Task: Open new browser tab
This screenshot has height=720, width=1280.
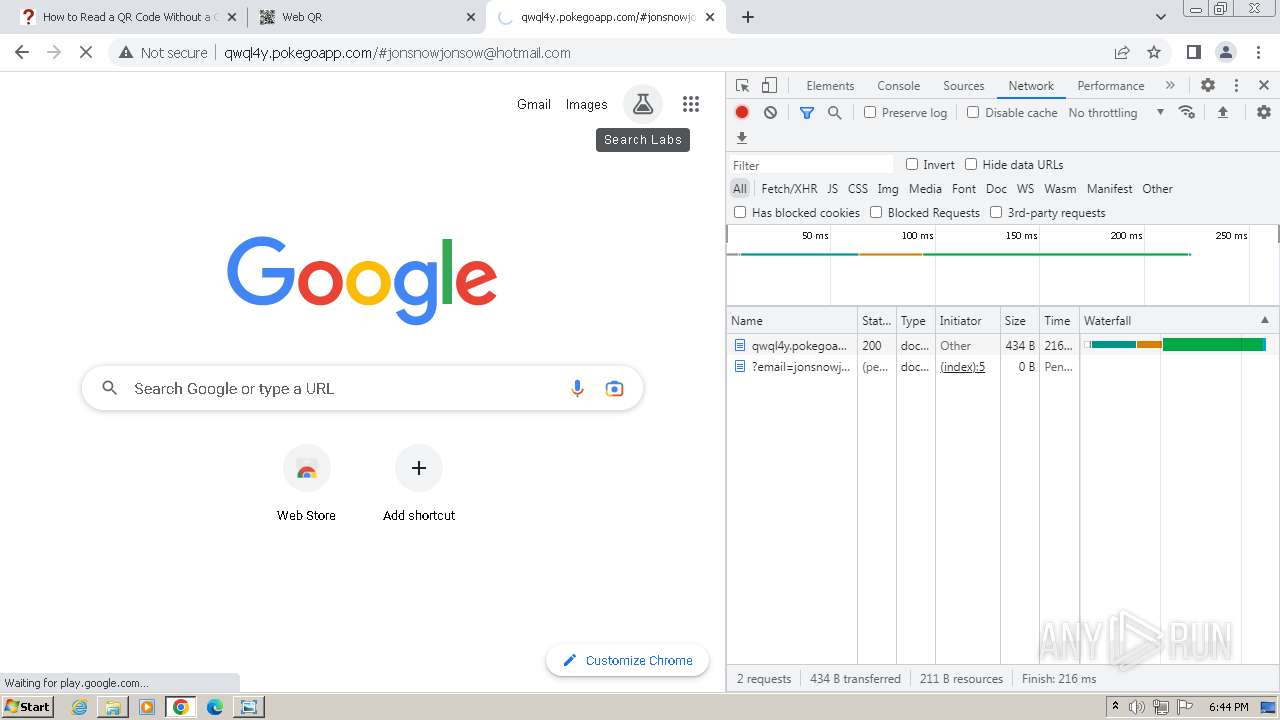Action: pos(748,17)
